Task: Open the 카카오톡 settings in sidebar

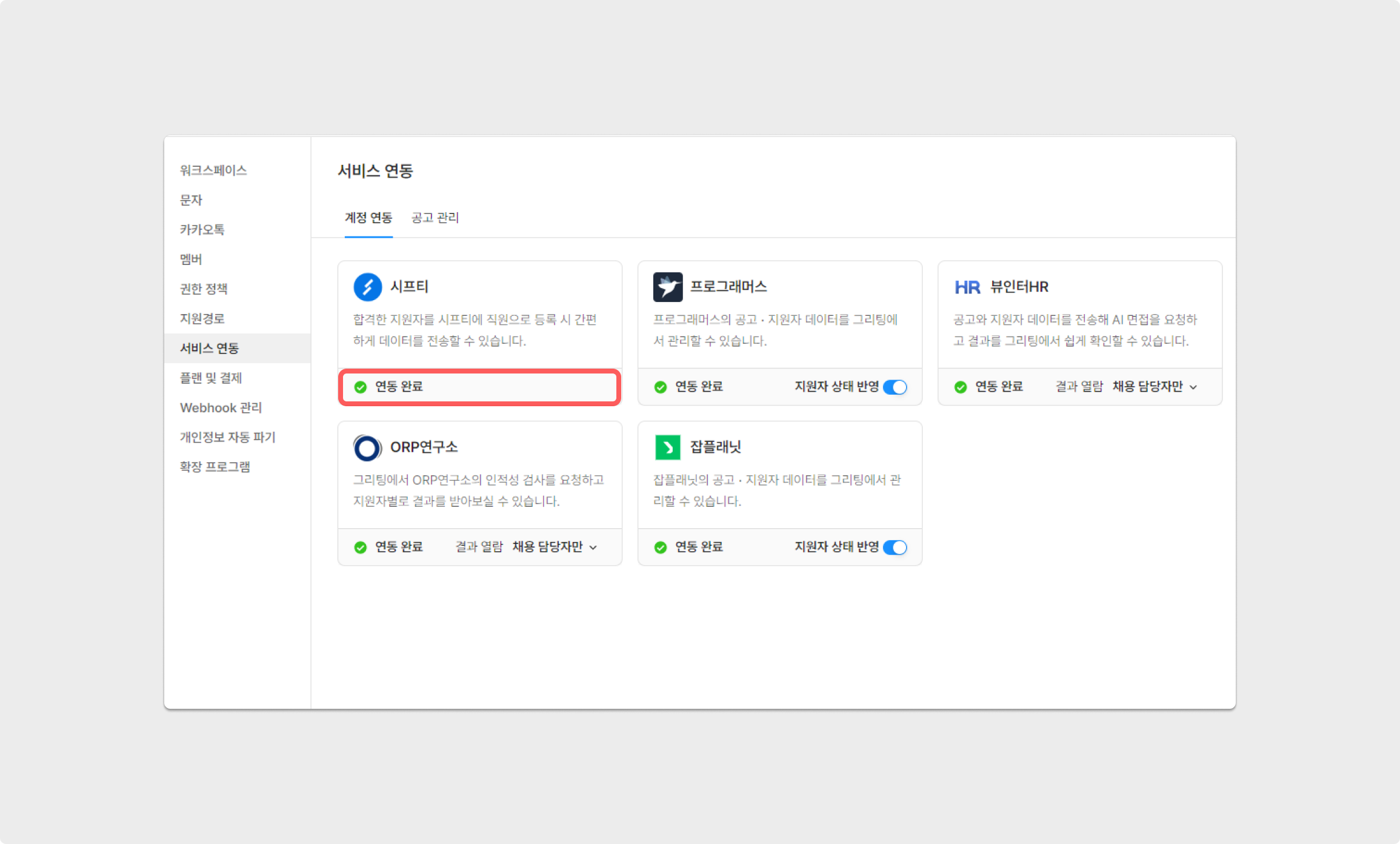Action: click(x=202, y=230)
